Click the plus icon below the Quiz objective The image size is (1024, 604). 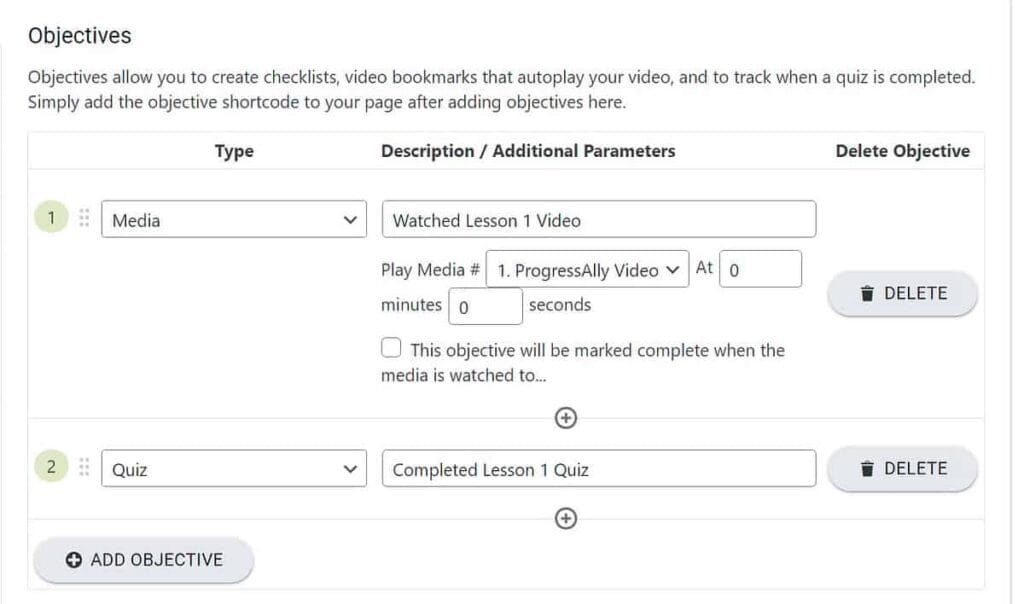[566, 518]
